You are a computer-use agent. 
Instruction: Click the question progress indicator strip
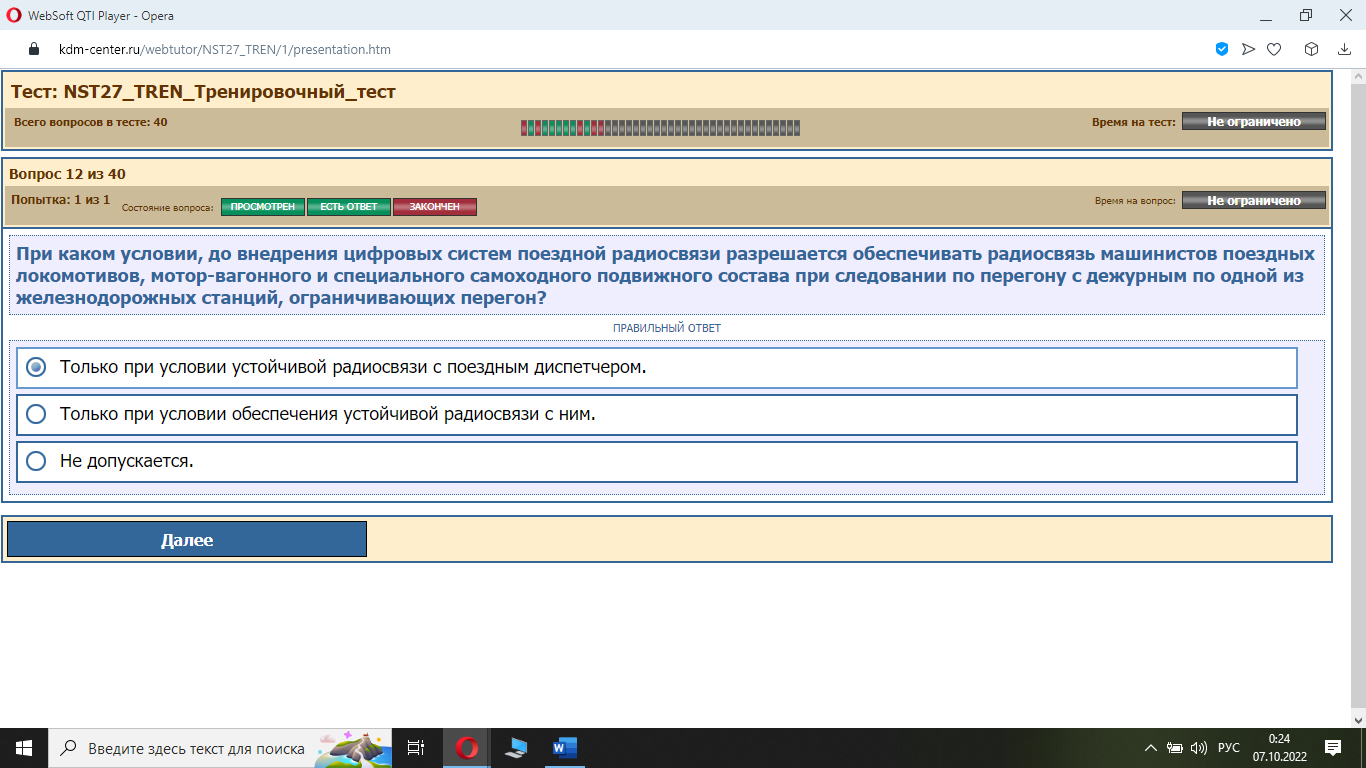tap(660, 127)
